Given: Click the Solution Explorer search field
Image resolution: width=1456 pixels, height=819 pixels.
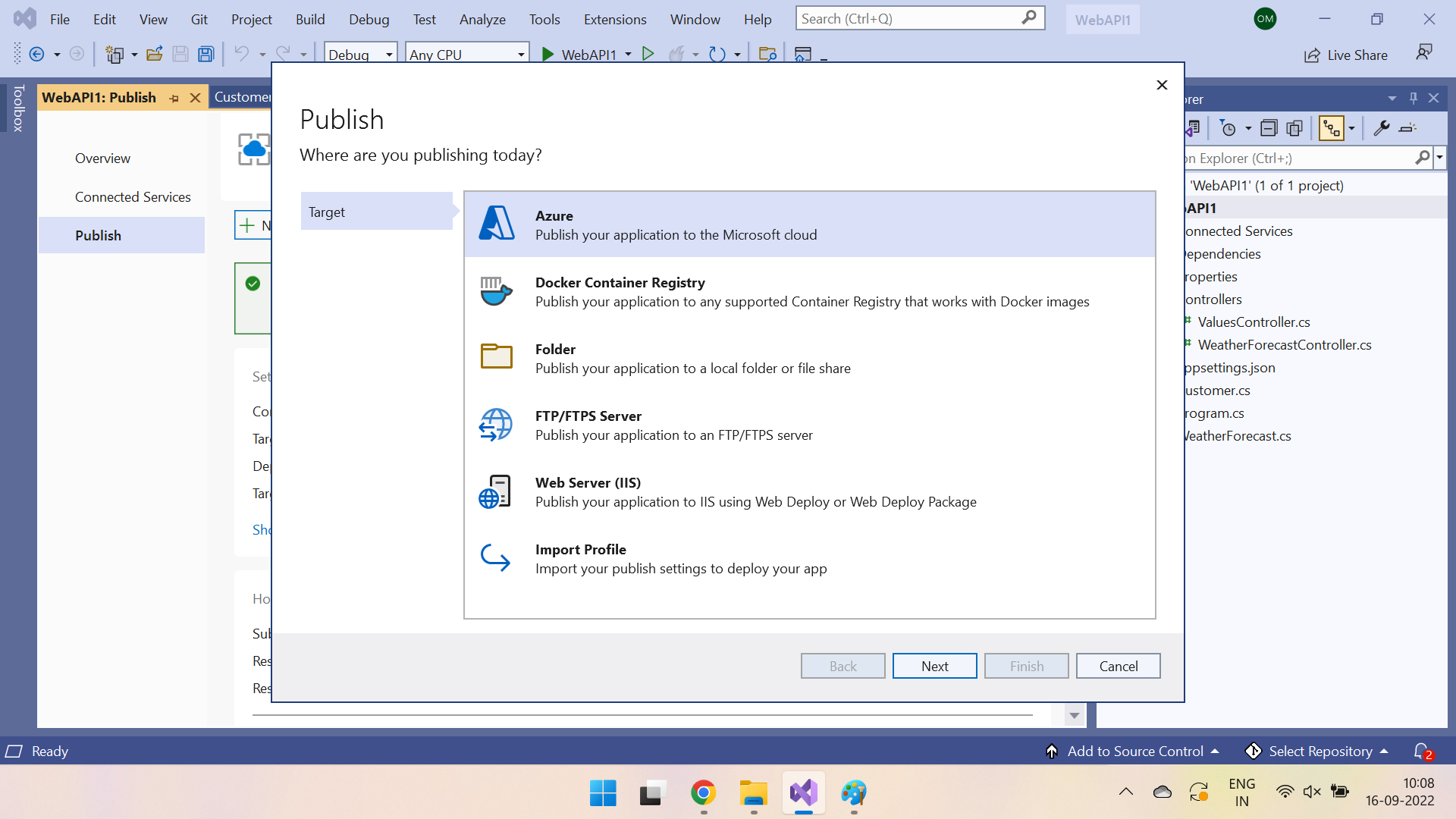Looking at the screenshot, I should 1298,158.
